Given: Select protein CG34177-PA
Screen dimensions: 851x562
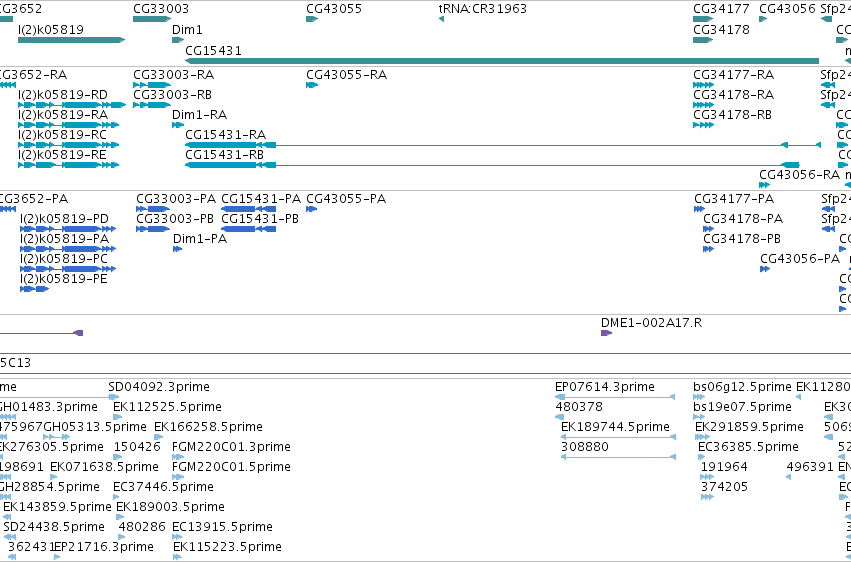Looking at the screenshot, I should click(734, 199).
